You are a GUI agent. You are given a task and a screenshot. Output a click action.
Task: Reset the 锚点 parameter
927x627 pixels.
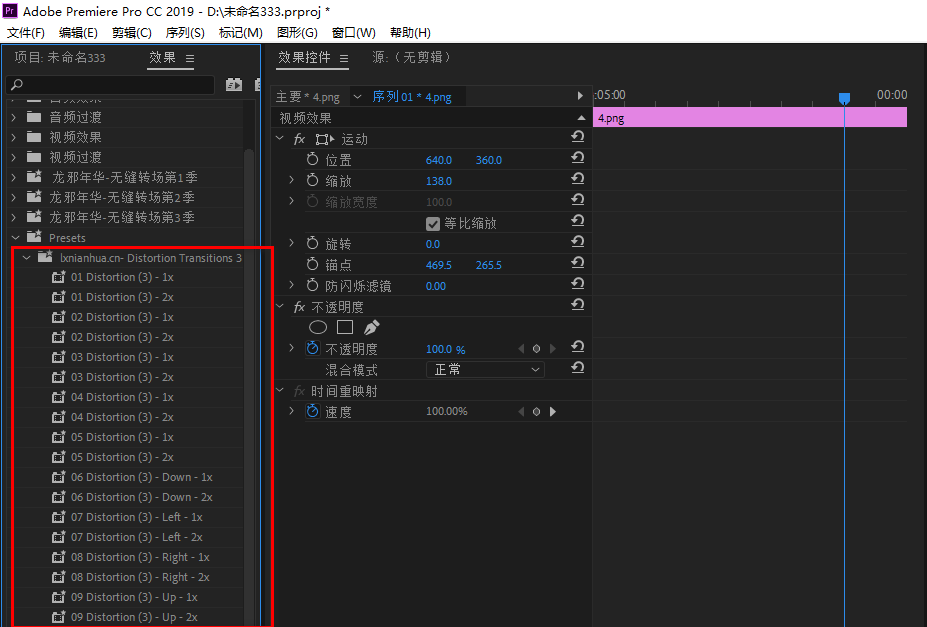(x=578, y=263)
